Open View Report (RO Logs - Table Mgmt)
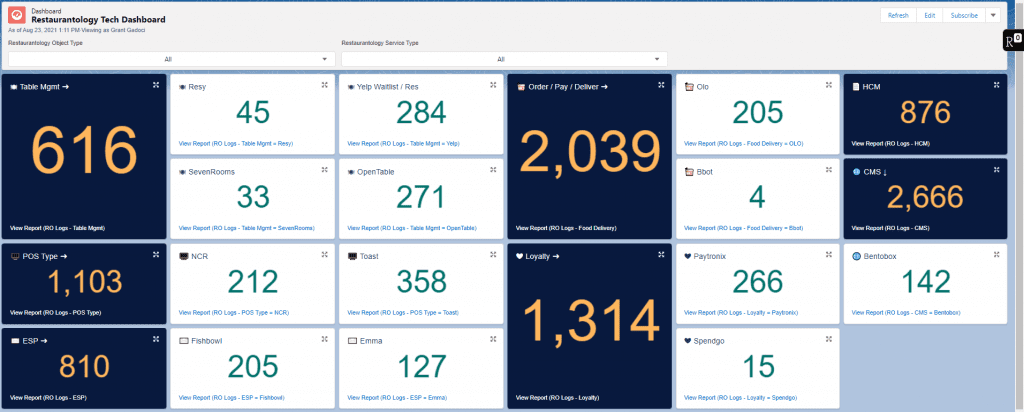1024x412 pixels. [57, 228]
